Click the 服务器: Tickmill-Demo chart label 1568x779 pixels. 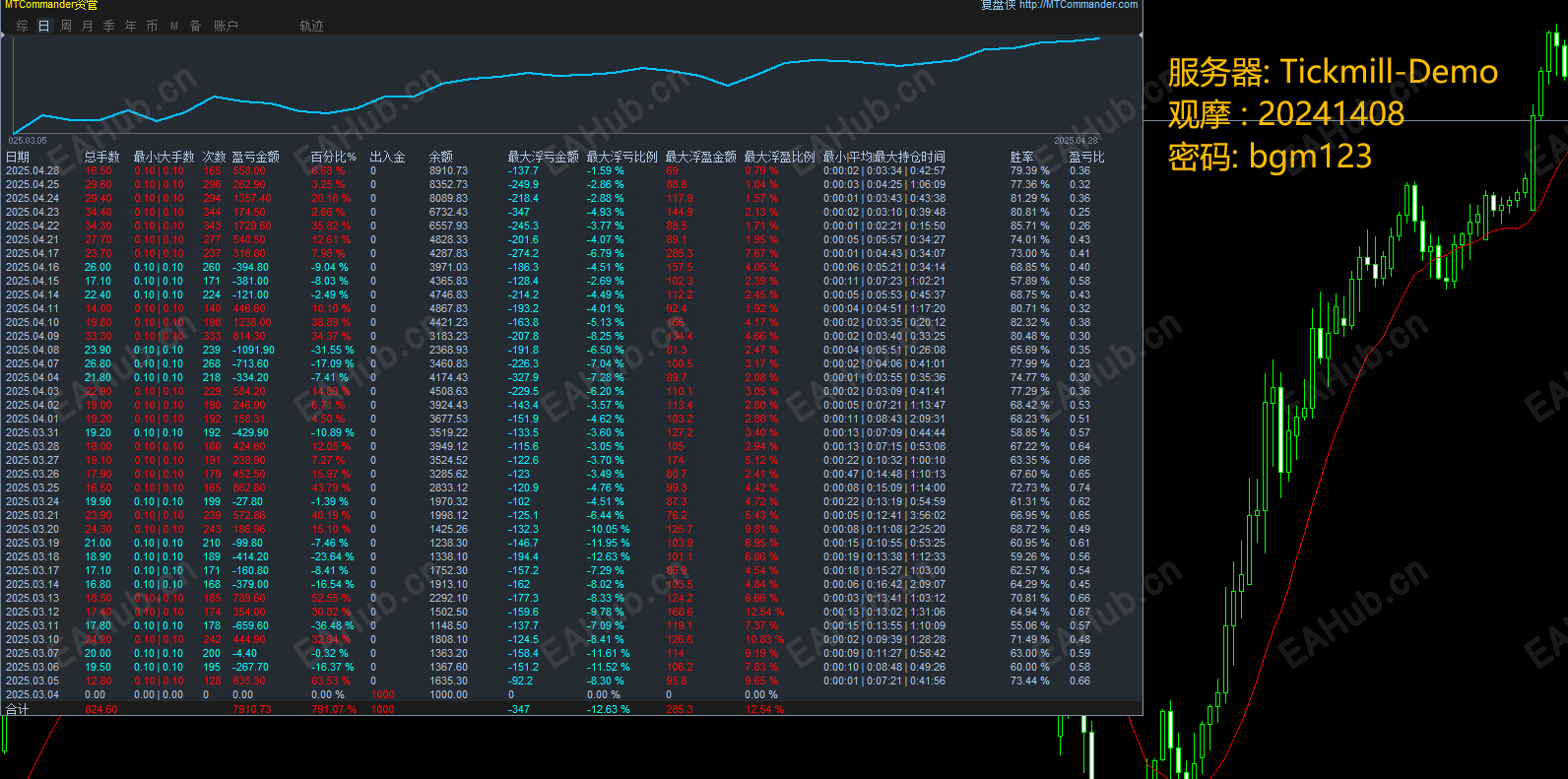tap(1333, 72)
